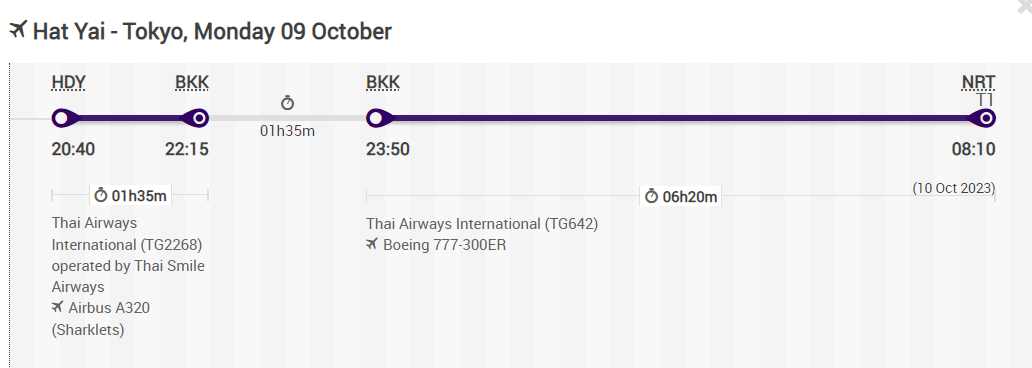
Task: Click the Thai Airways International (TG642) text
Action: pos(482,224)
